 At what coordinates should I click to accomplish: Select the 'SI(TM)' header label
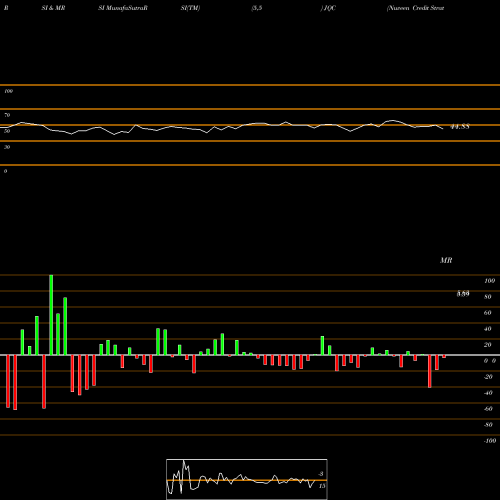[x=190, y=8]
